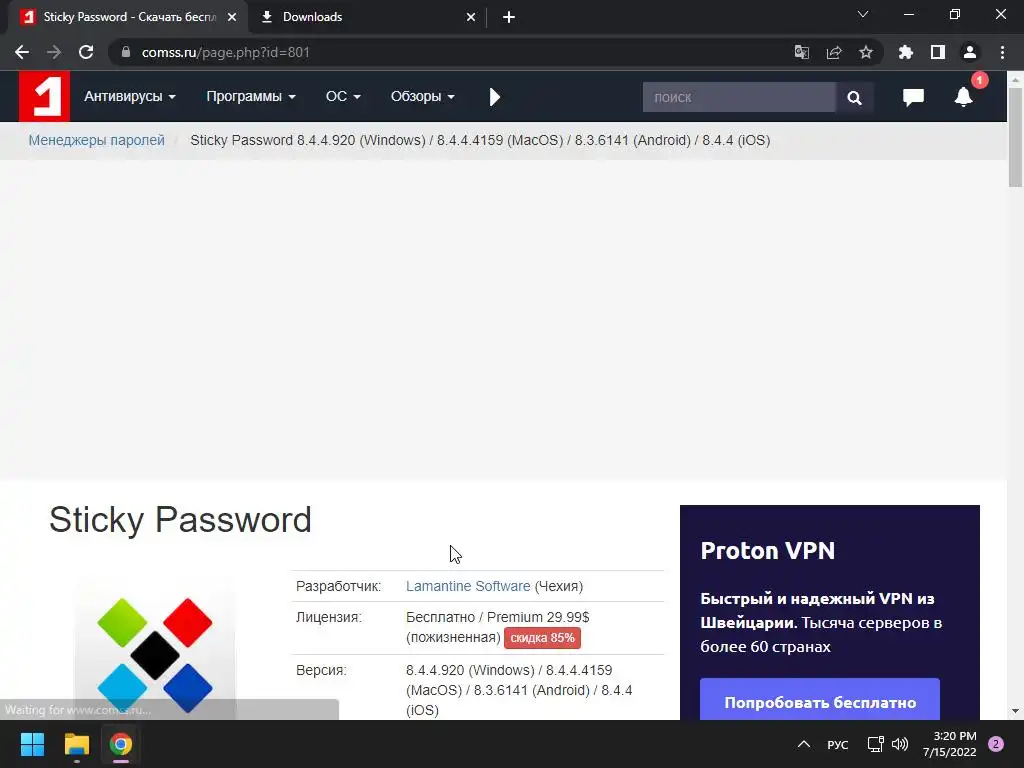
Task: Reload the current page
Action: (86, 52)
